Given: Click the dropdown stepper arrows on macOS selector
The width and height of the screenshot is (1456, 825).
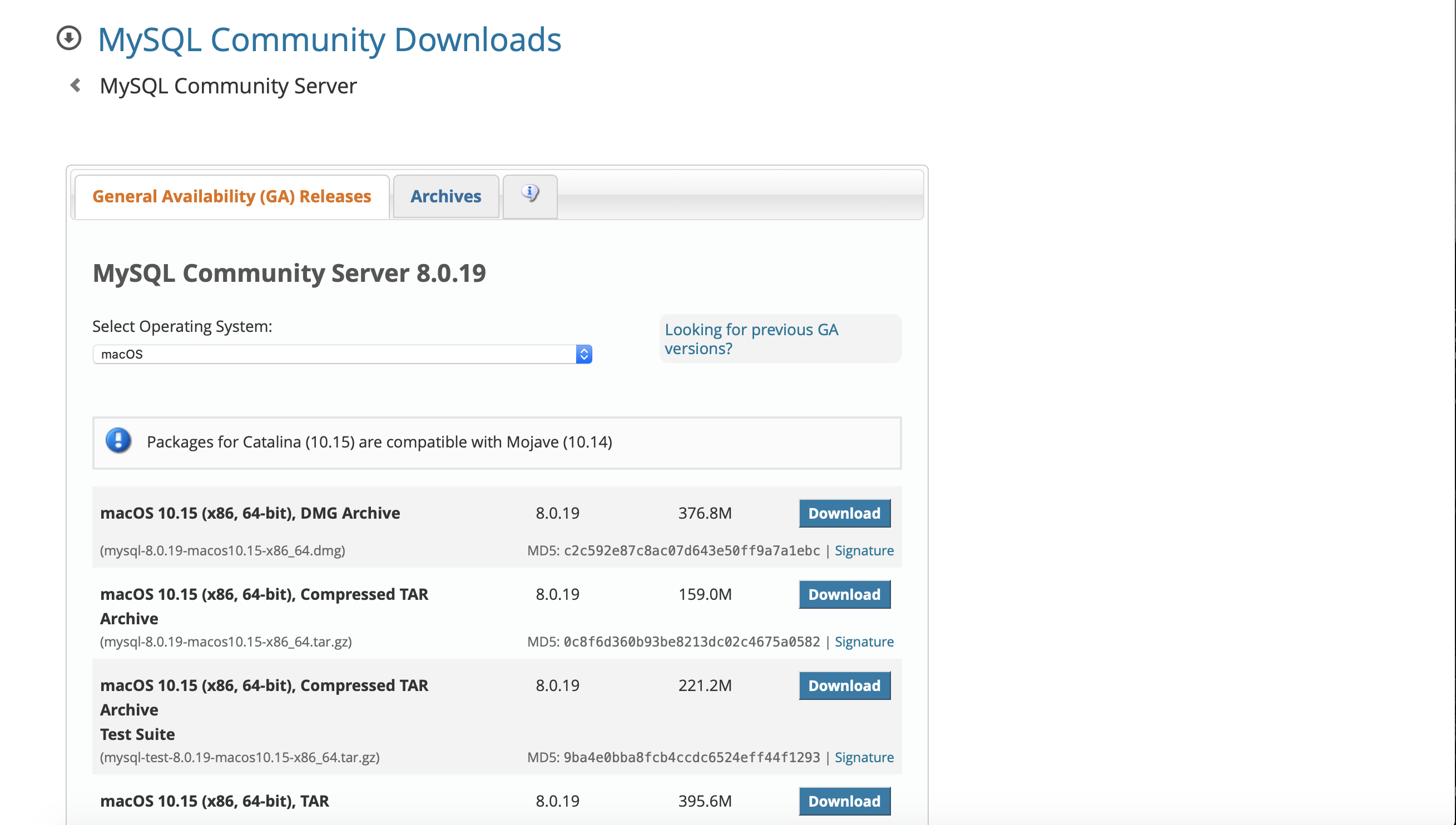Looking at the screenshot, I should click(x=584, y=354).
